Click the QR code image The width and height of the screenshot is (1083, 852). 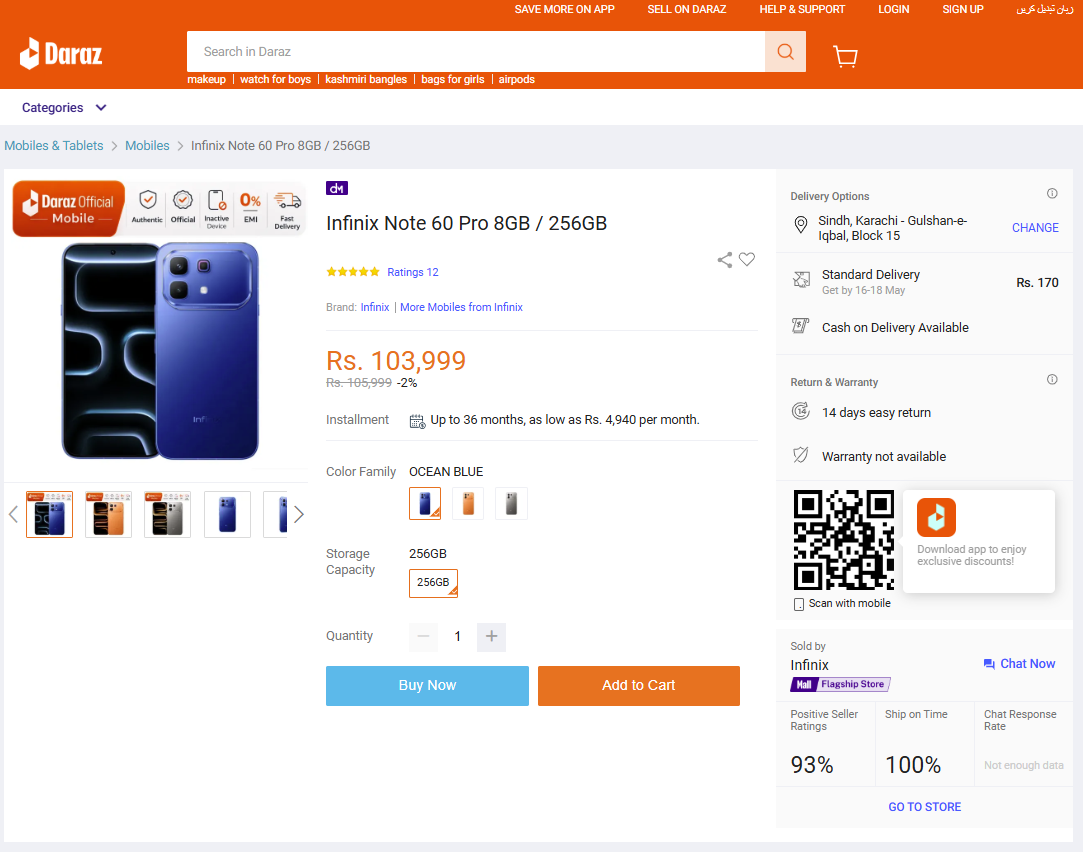coord(843,540)
